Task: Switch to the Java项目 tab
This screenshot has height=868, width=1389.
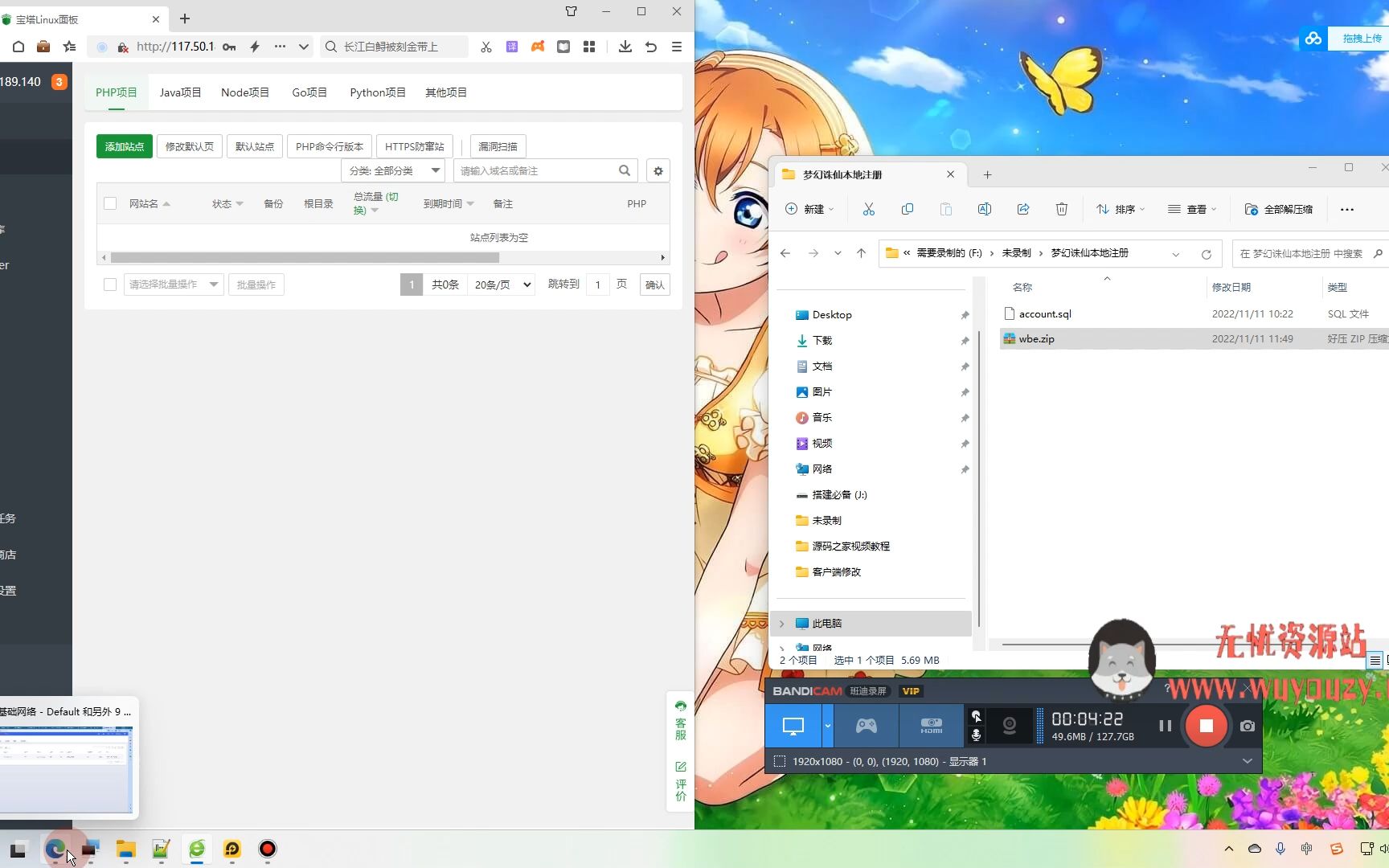Action: 180,92
